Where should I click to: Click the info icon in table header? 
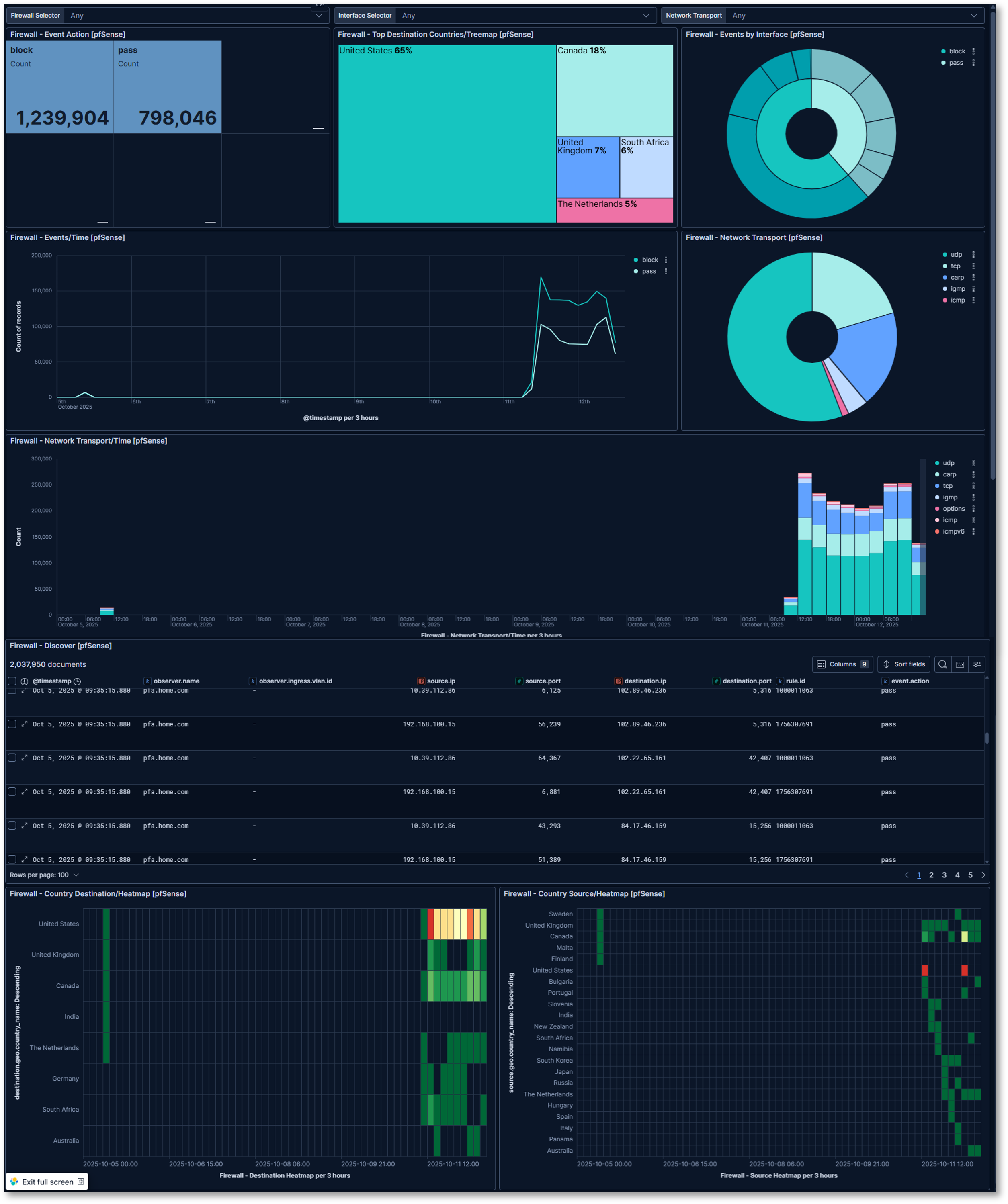(24, 681)
